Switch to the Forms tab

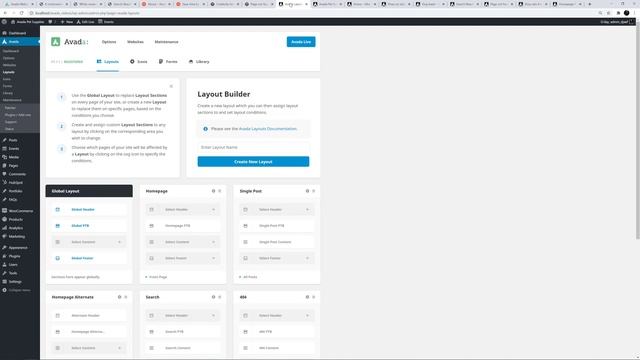tap(168, 62)
